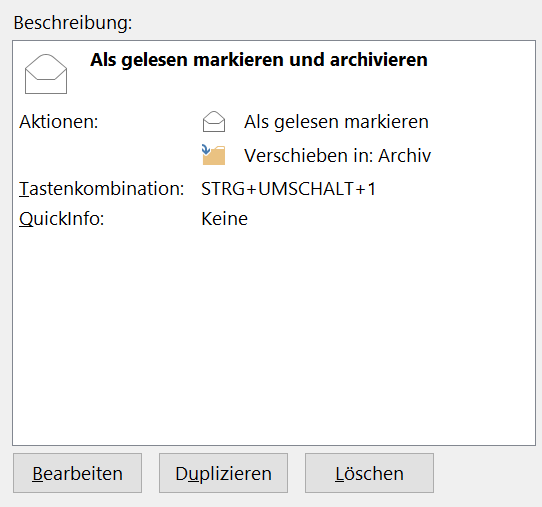Select the heading 'Als gelesen markieren und archivieren'
The image size is (542, 507).
(x=259, y=60)
